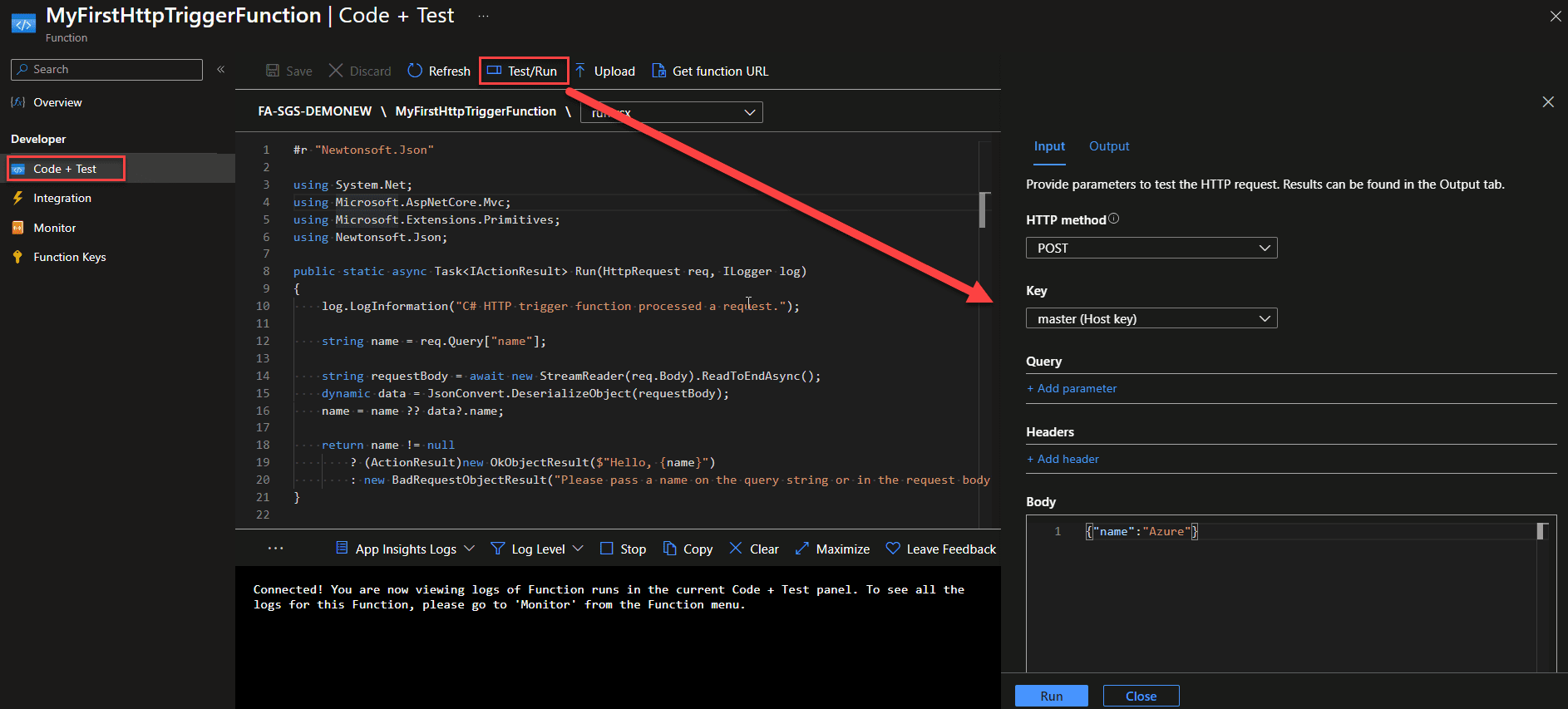This screenshot has height=709, width=1568.
Task: Expand the Key master (Host key) dropdown
Action: click(1151, 318)
